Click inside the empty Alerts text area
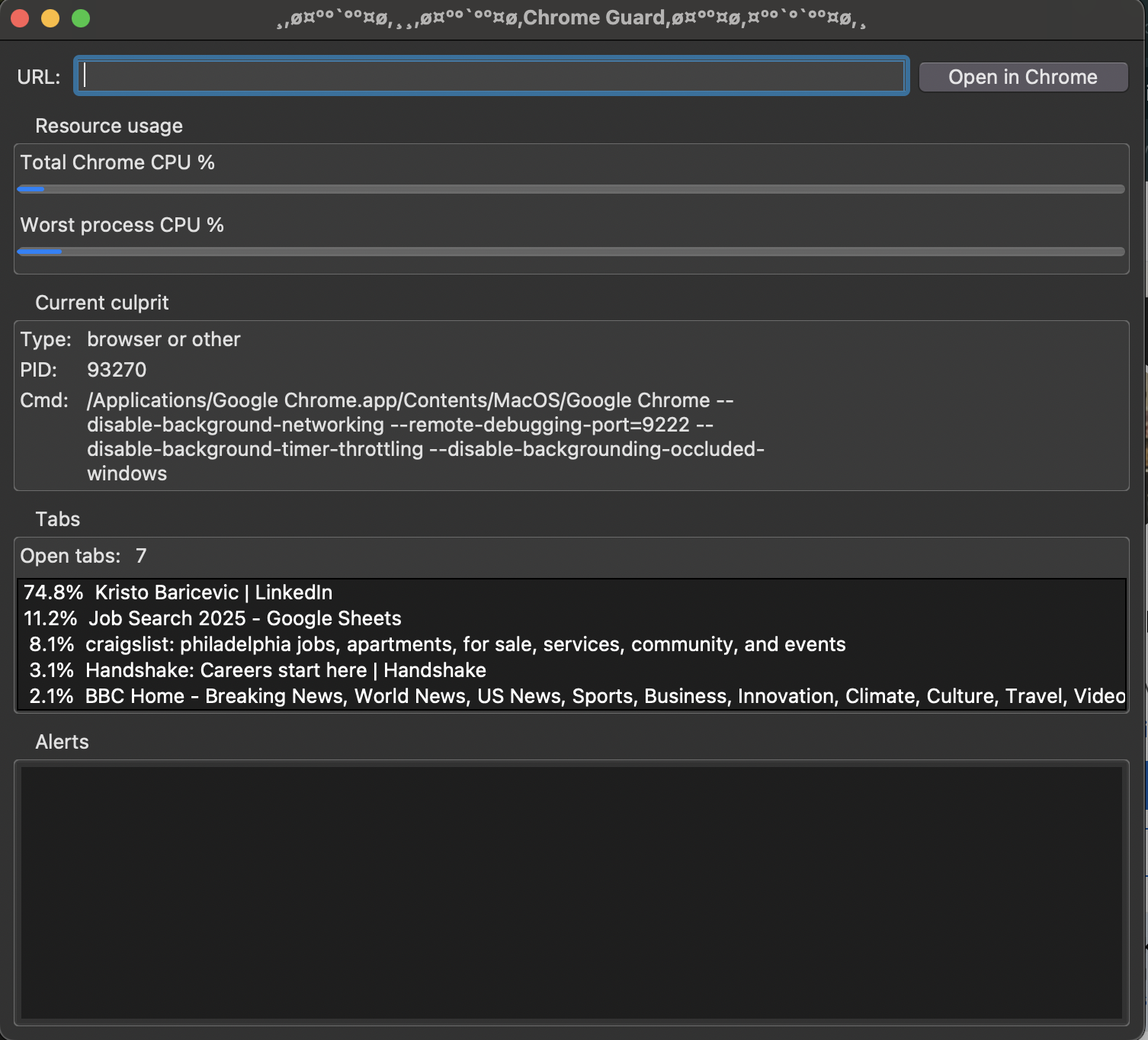This screenshot has width=1148, height=1040. click(x=570, y=892)
